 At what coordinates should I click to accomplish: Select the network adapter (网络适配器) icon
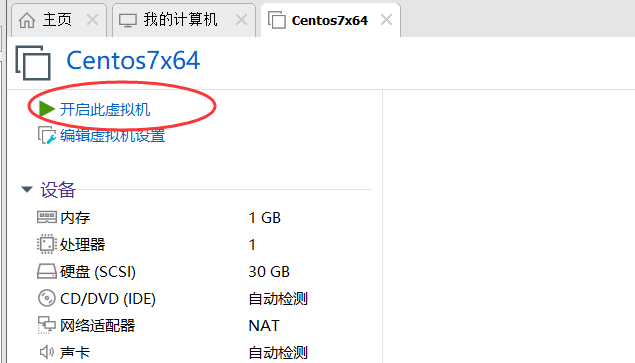[x=47, y=325]
